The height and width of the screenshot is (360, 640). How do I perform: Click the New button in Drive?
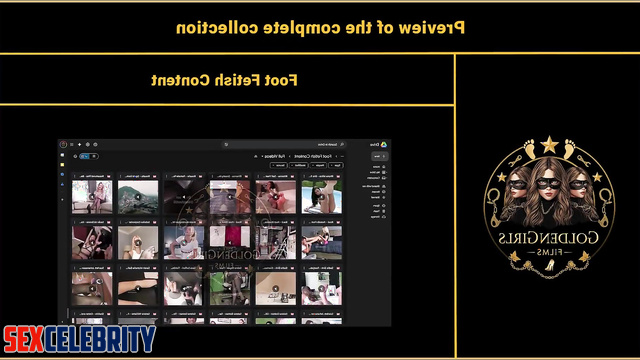[x=380, y=156]
